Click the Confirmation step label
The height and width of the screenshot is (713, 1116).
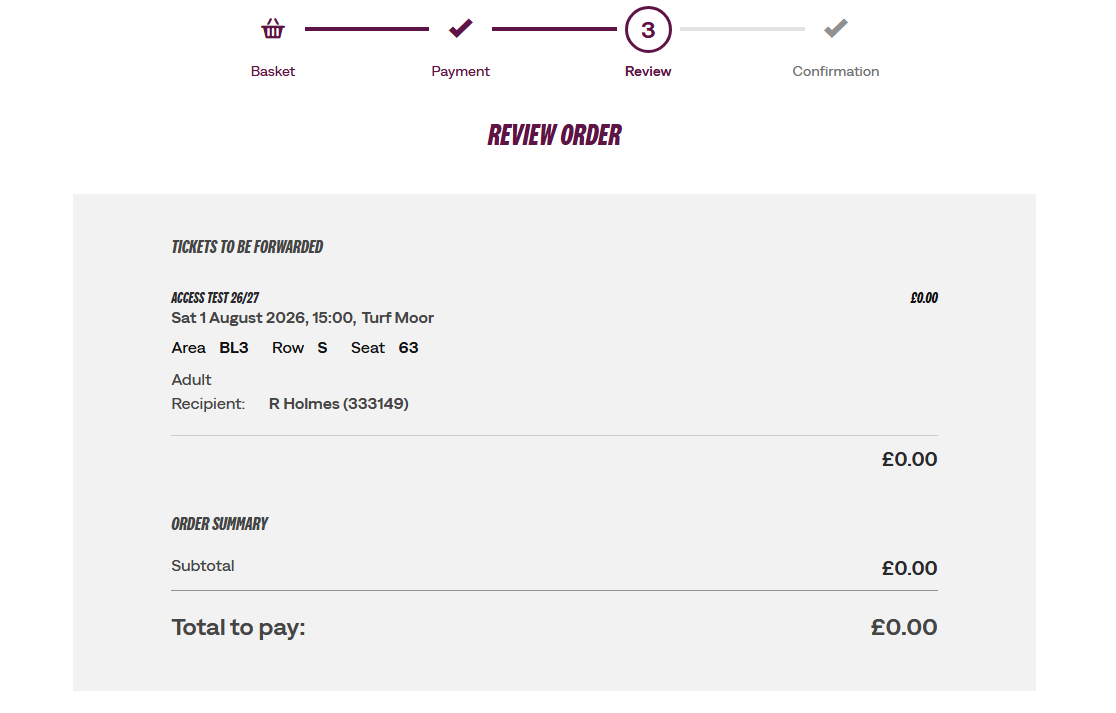click(836, 71)
